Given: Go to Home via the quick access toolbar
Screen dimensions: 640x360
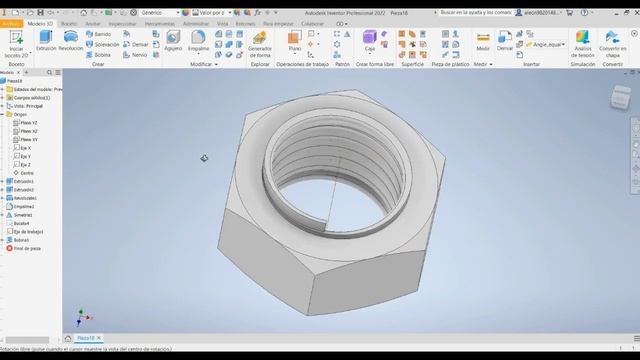Looking at the screenshot, I should pos(84,13).
